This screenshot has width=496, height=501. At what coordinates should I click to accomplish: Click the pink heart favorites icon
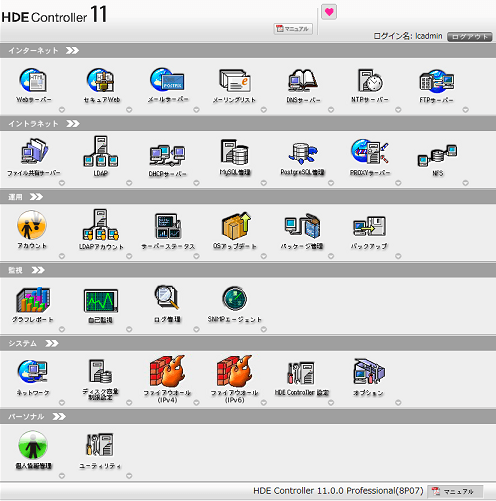329,12
